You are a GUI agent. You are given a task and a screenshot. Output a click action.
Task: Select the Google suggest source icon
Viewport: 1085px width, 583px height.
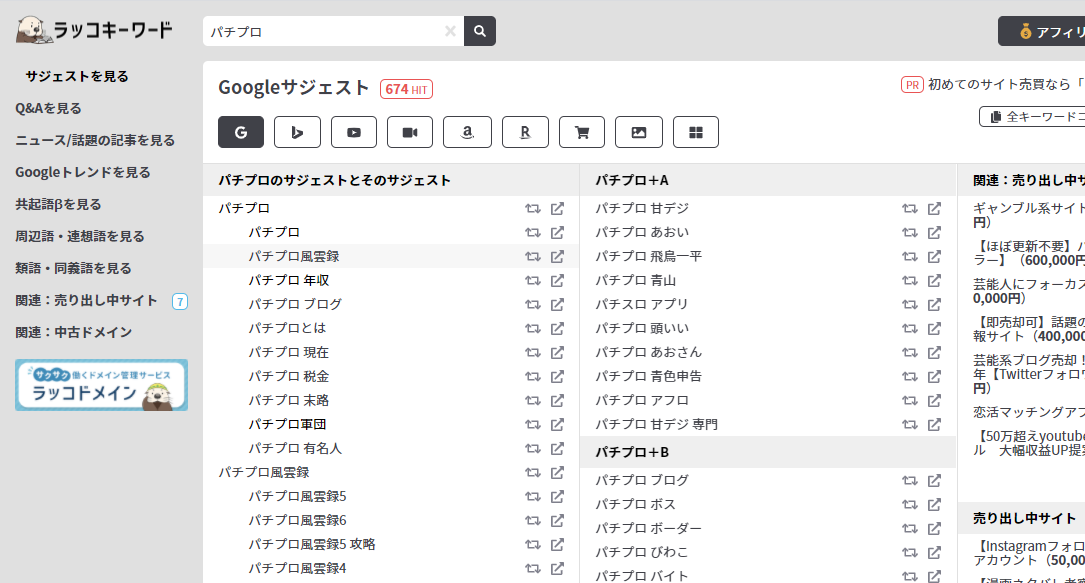[241, 132]
